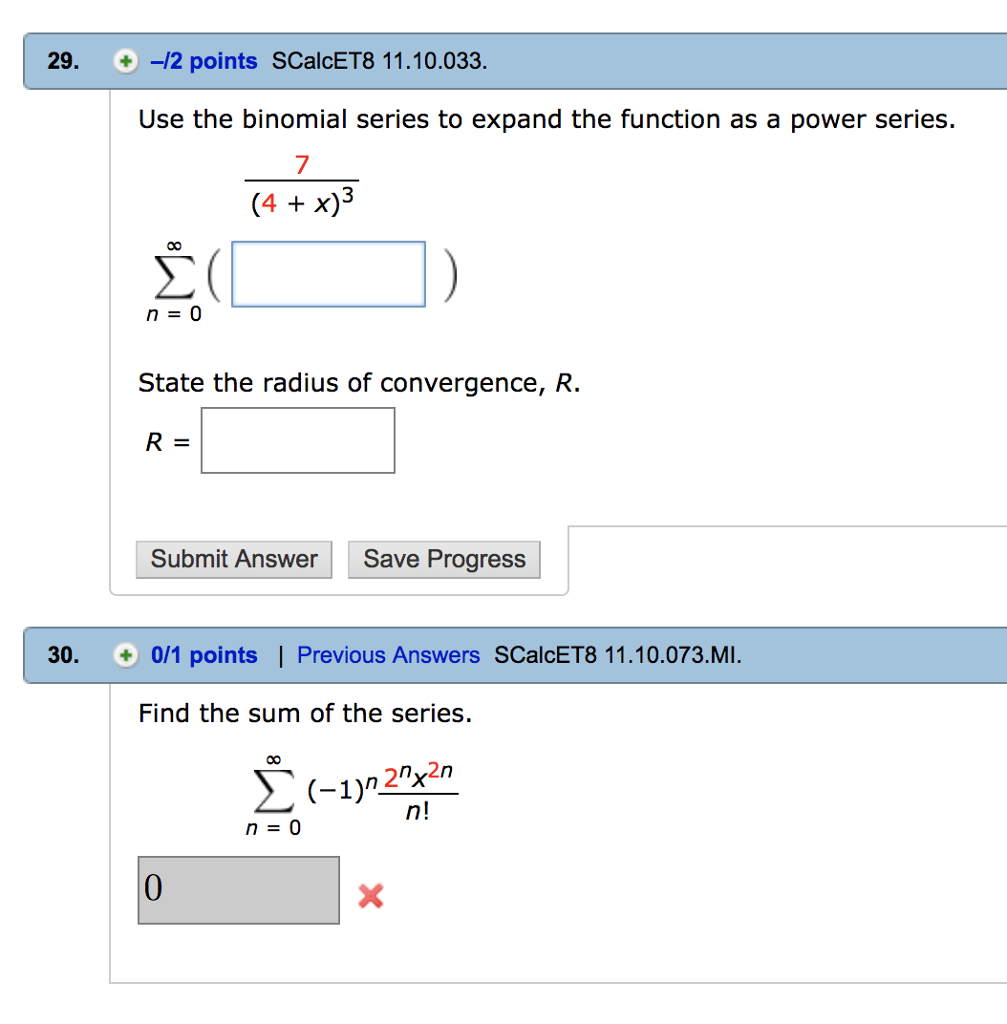Click the red X incorrect-answer marker
The height and width of the screenshot is (1024, 1007).
370,896
